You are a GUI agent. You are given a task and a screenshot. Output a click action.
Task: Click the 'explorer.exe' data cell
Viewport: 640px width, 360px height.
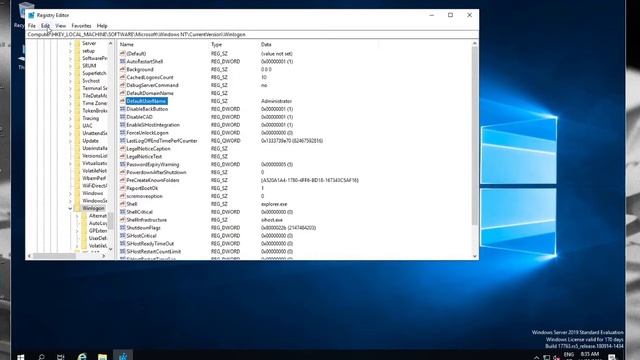point(274,204)
